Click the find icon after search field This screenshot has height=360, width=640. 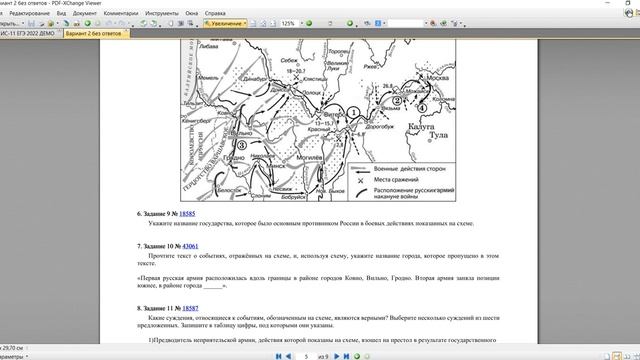(433, 24)
